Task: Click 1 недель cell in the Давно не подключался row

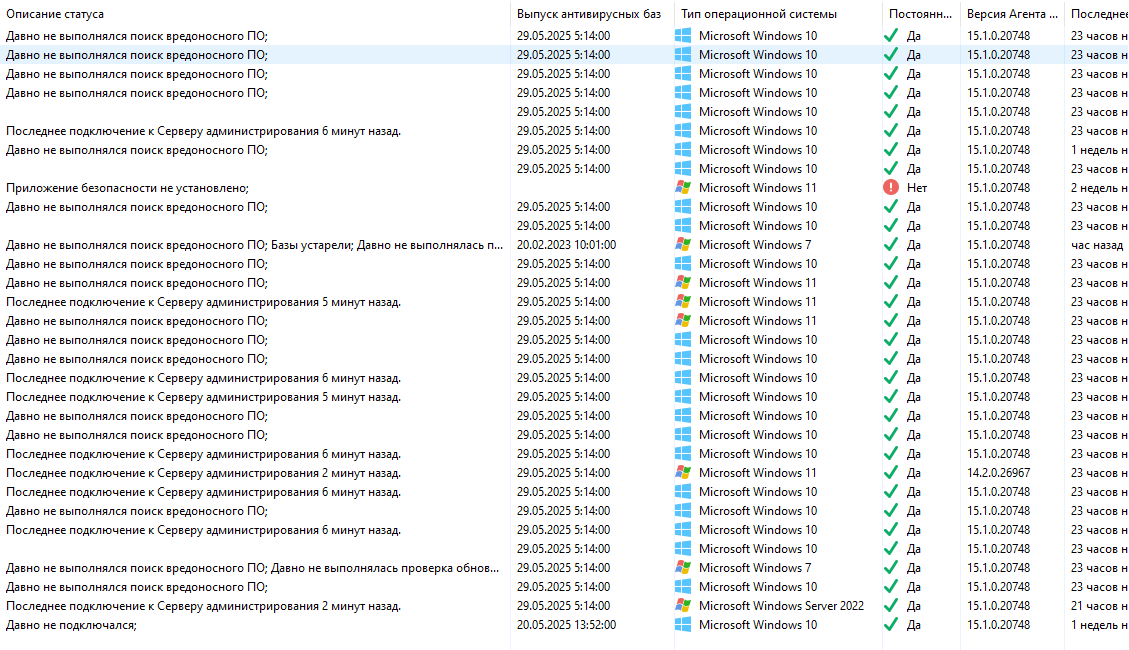Action: pyautogui.click(x=1099, y=625)
